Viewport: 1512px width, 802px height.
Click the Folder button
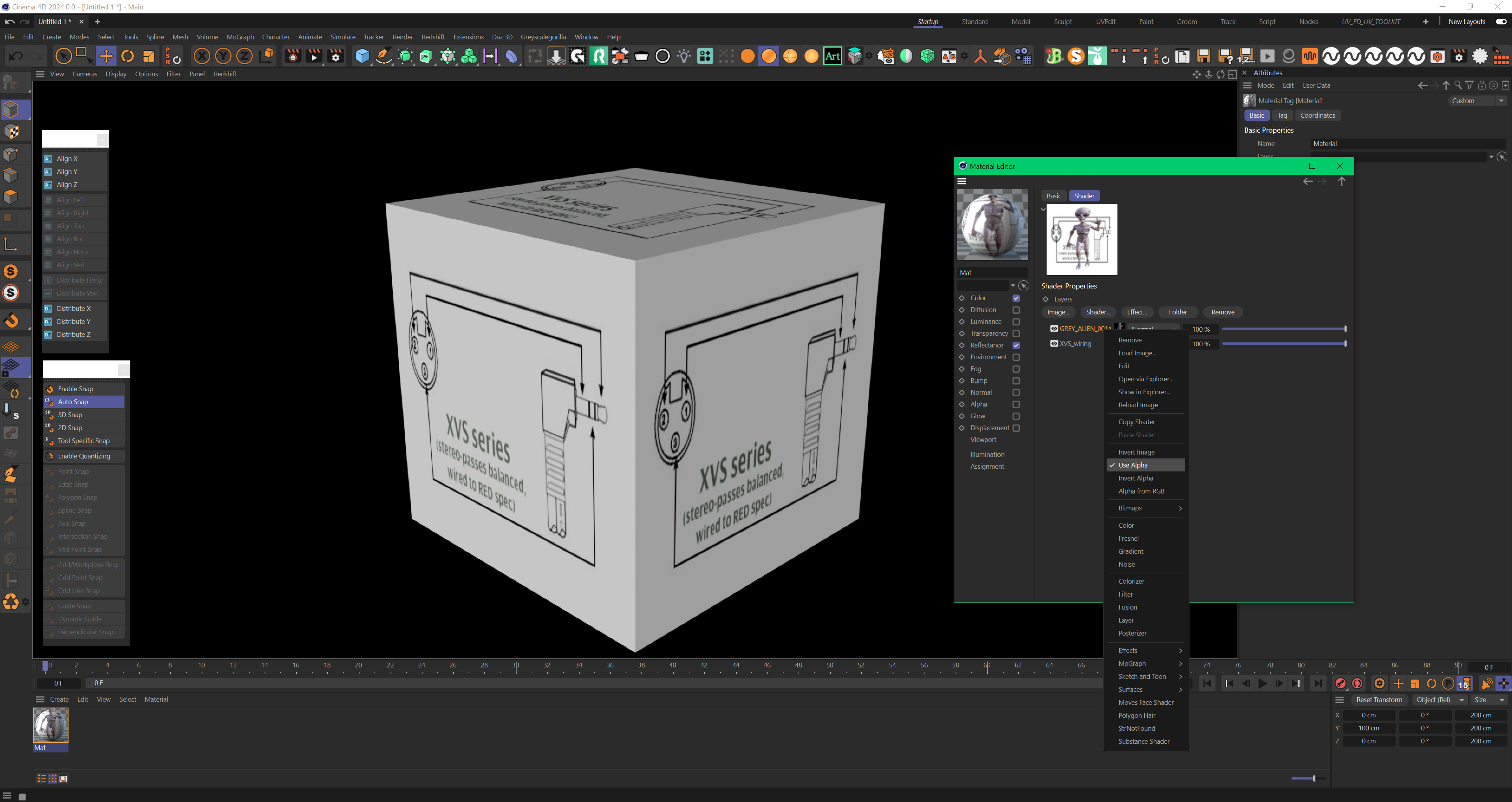[1177, 312]
